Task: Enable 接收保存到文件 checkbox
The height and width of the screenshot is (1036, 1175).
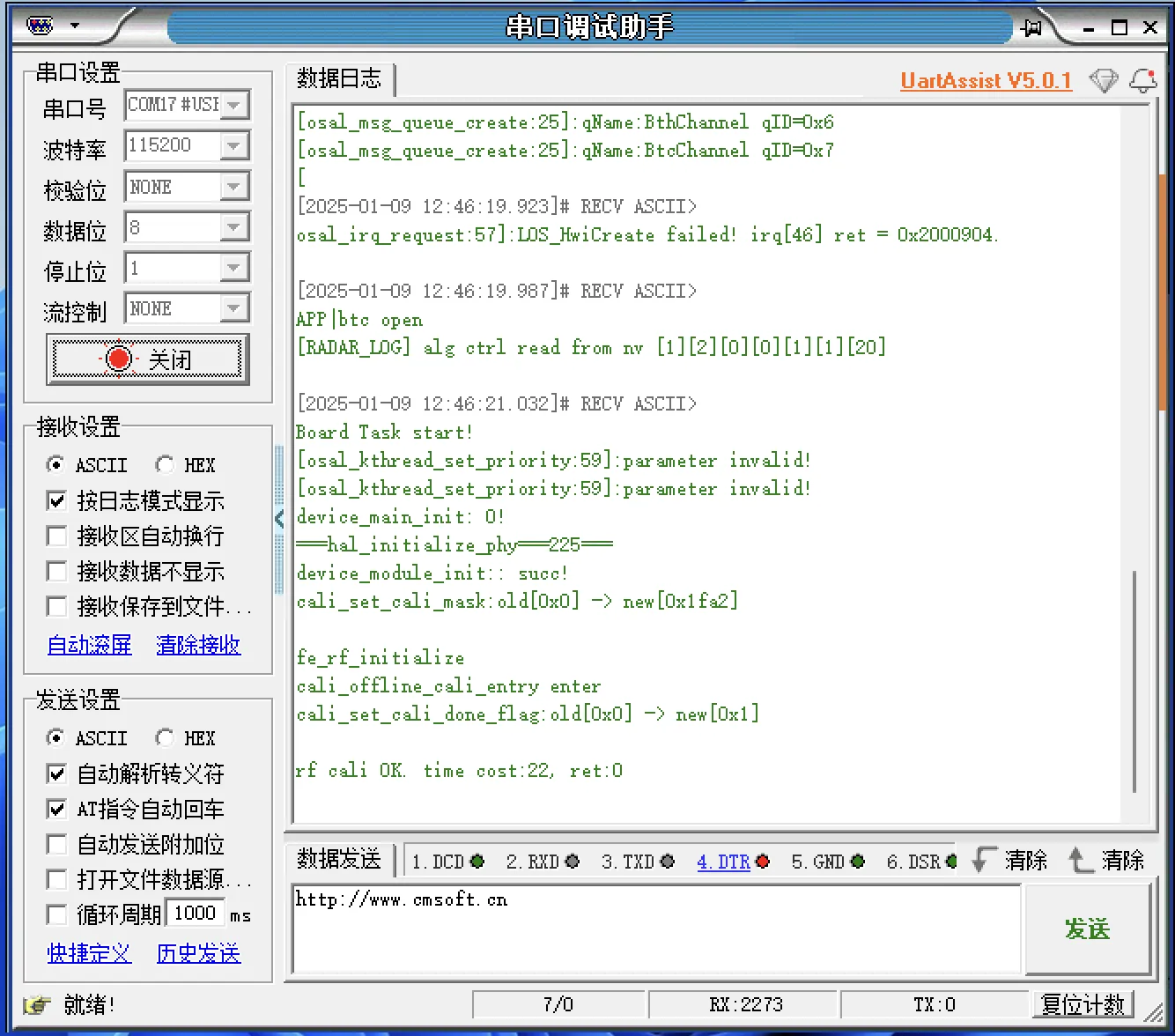Action: coord(56,606)
